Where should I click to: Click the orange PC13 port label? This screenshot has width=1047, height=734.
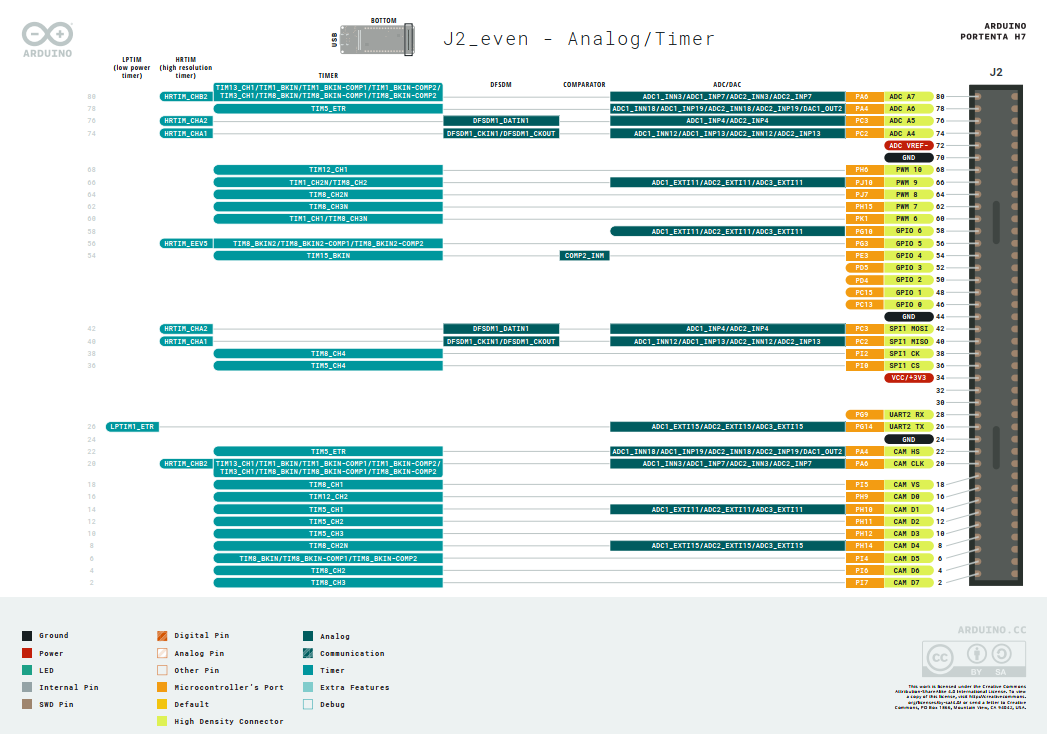865,305
